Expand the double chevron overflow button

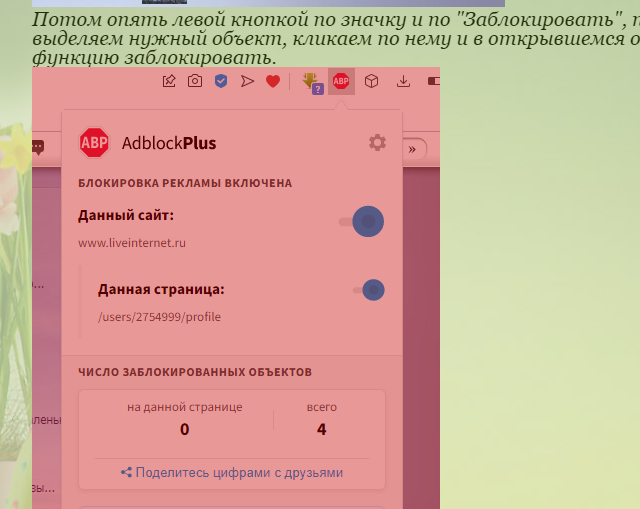412,149
